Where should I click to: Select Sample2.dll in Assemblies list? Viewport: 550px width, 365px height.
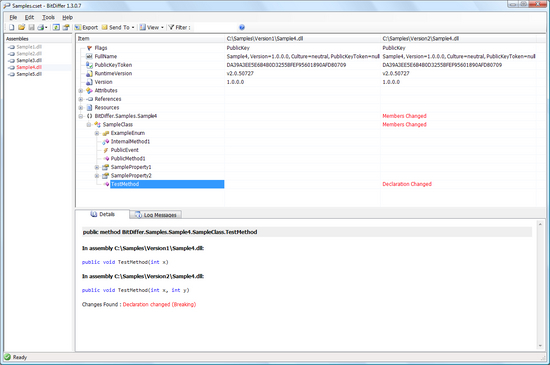pyautogui.click(x=29, y=54)
